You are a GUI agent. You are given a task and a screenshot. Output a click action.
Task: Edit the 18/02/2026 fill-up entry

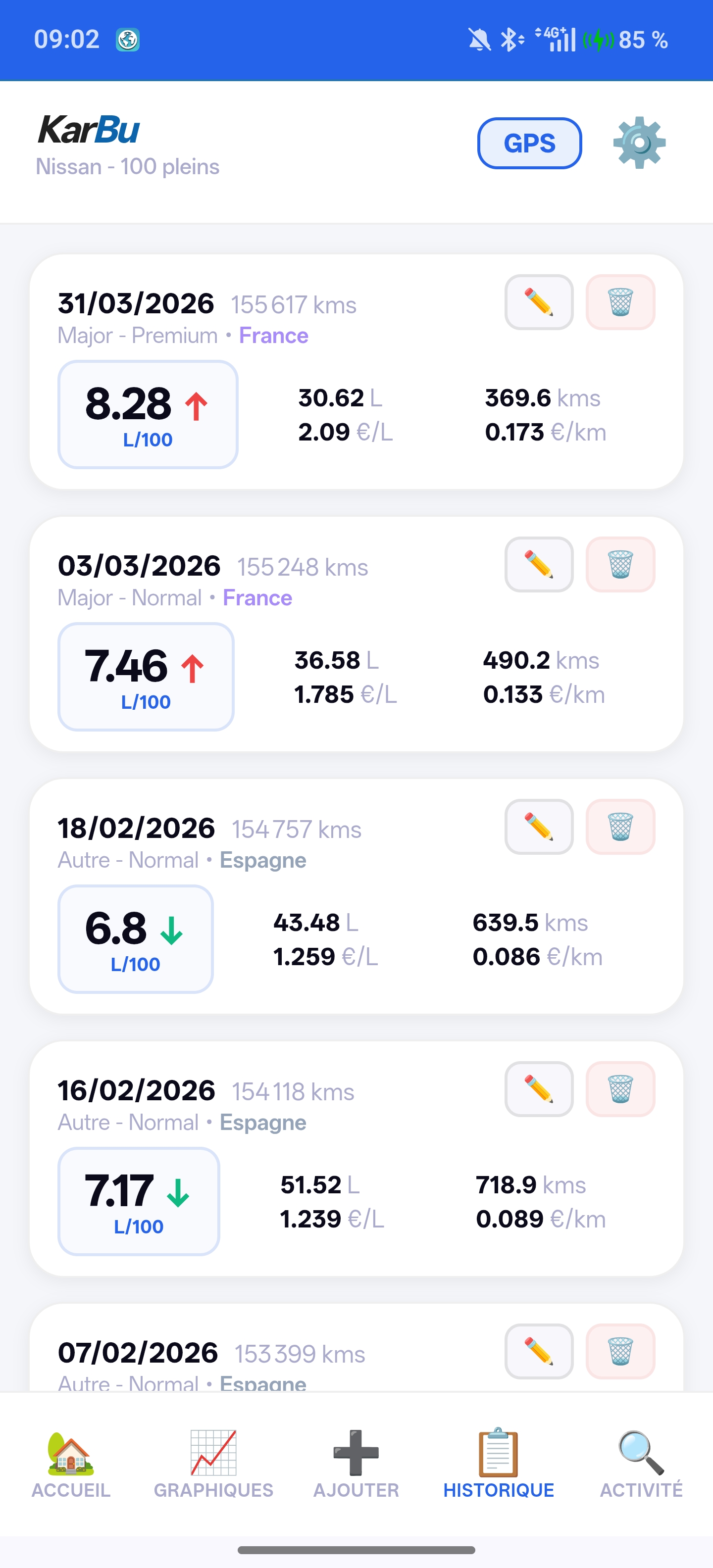tap(538, 827)
